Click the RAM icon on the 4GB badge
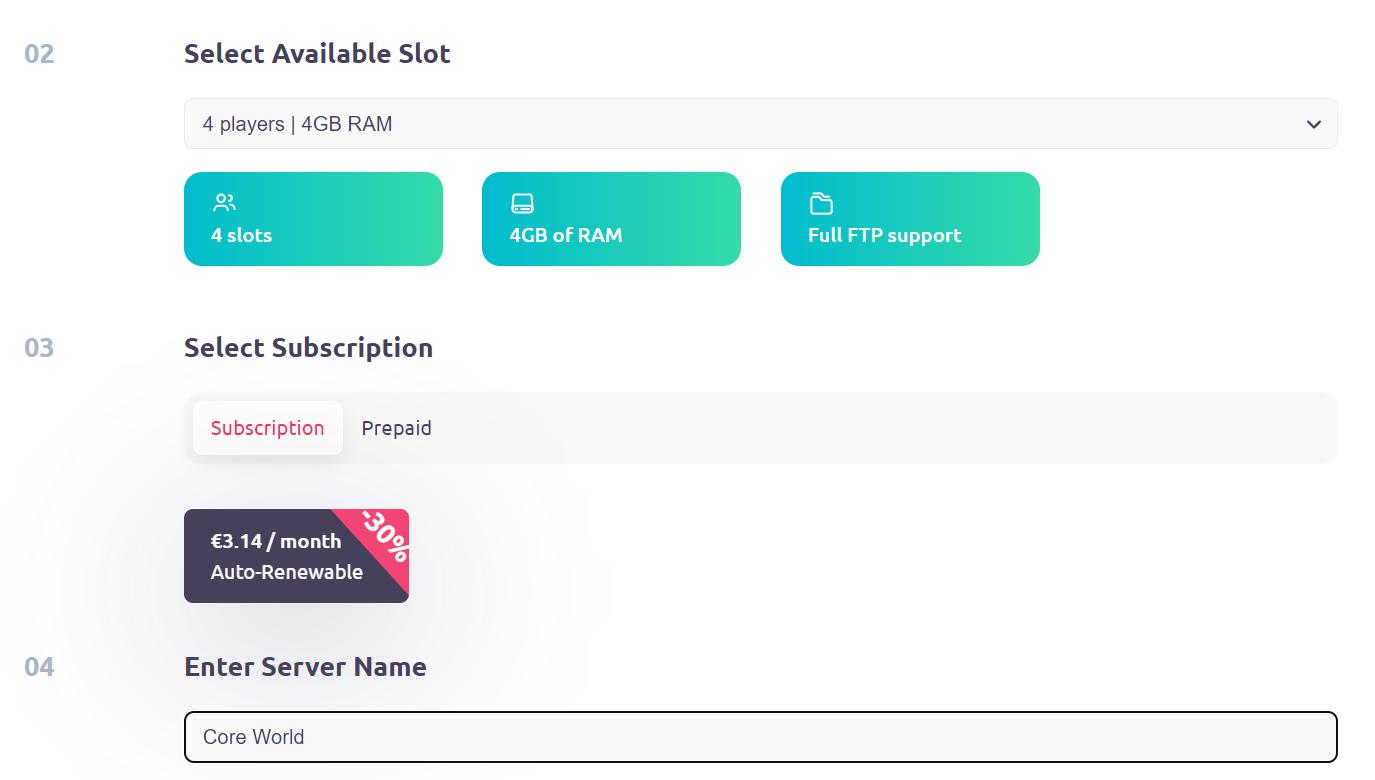1375x780 pixels. point(521,202)
